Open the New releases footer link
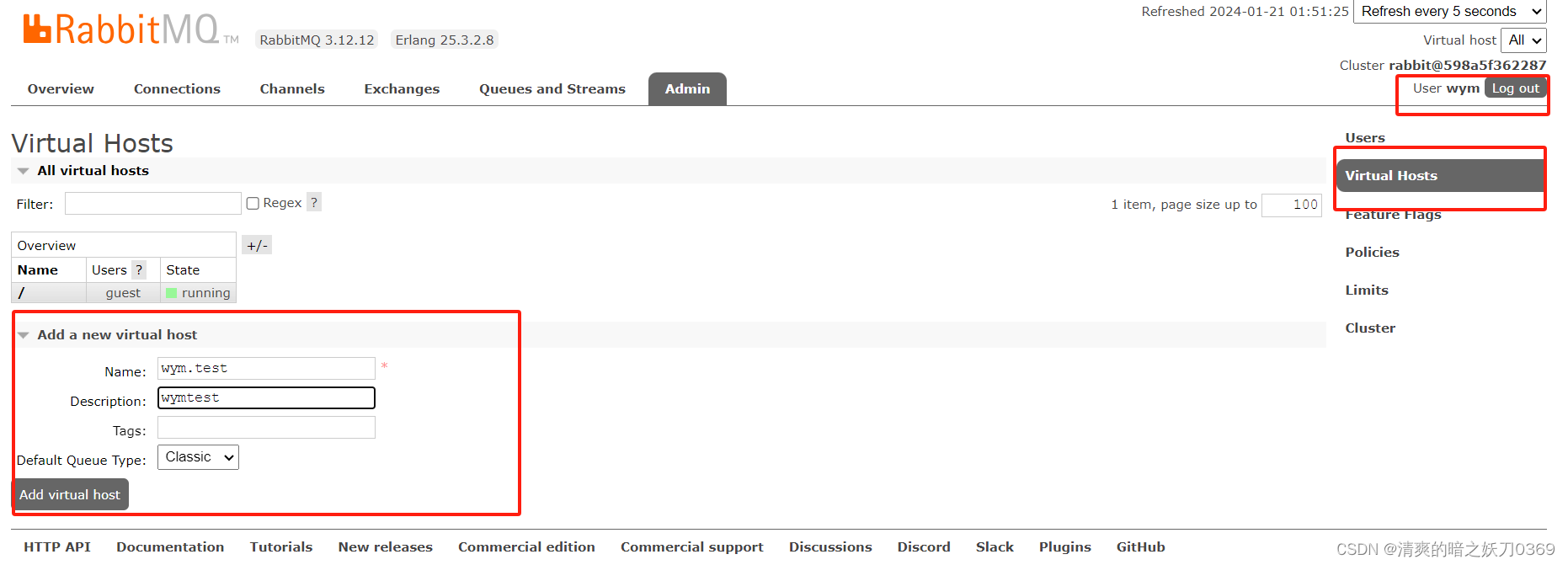 (386, 546)
